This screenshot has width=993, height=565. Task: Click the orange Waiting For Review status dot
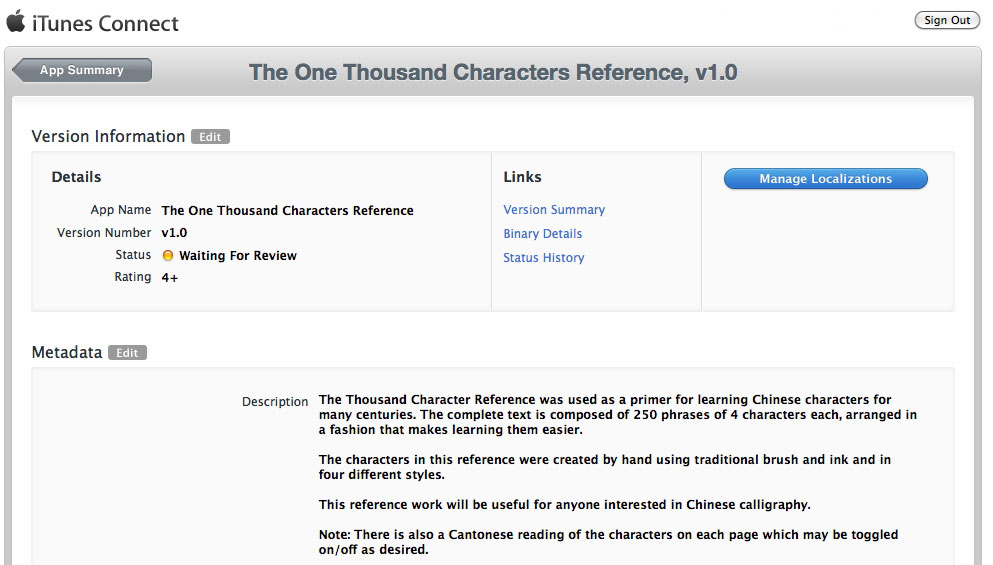(x=168, y=255)
